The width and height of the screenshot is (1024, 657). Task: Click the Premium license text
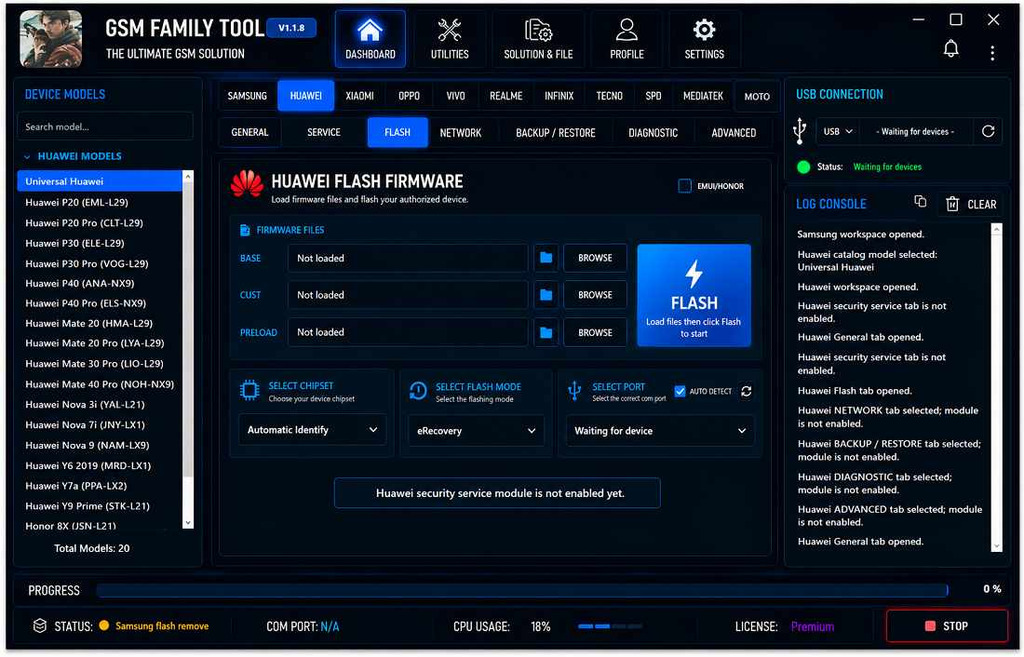[x=812, y=626]
